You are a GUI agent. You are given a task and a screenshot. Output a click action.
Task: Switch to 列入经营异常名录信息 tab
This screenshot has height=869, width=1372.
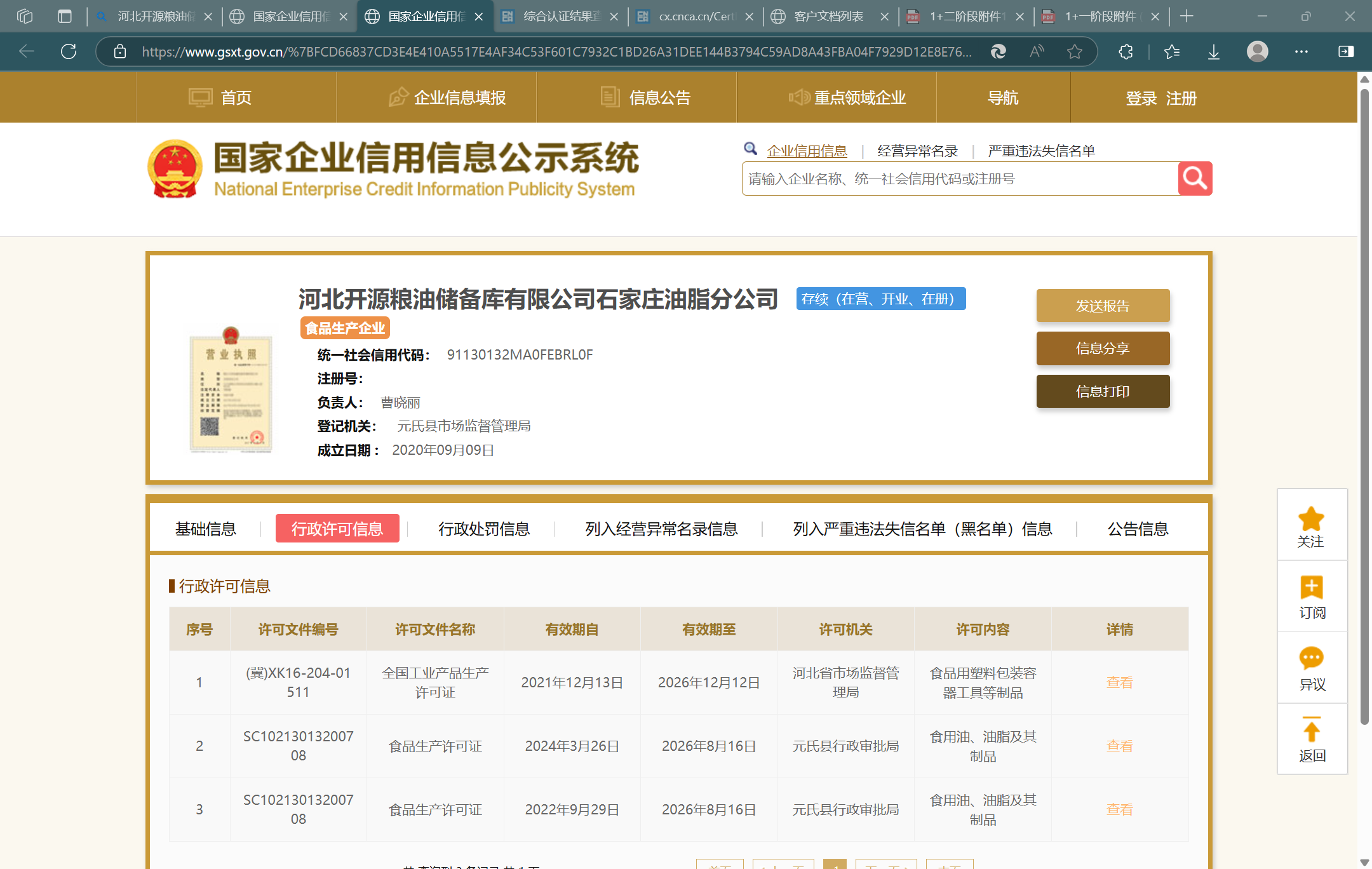point(661,529)
